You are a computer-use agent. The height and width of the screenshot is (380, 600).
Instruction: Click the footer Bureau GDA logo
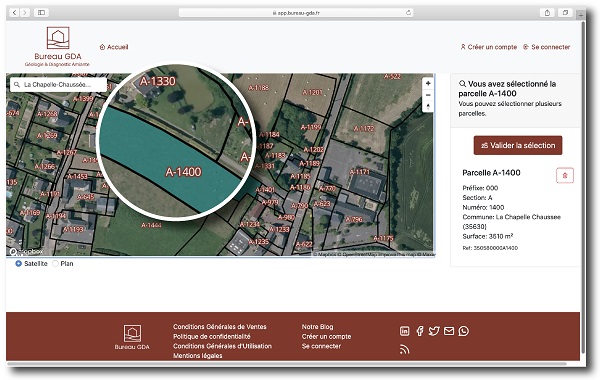pos(132,337)
